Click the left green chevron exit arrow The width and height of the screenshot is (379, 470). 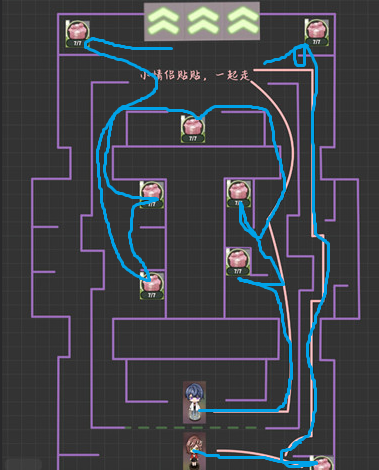tap(163, 21)
